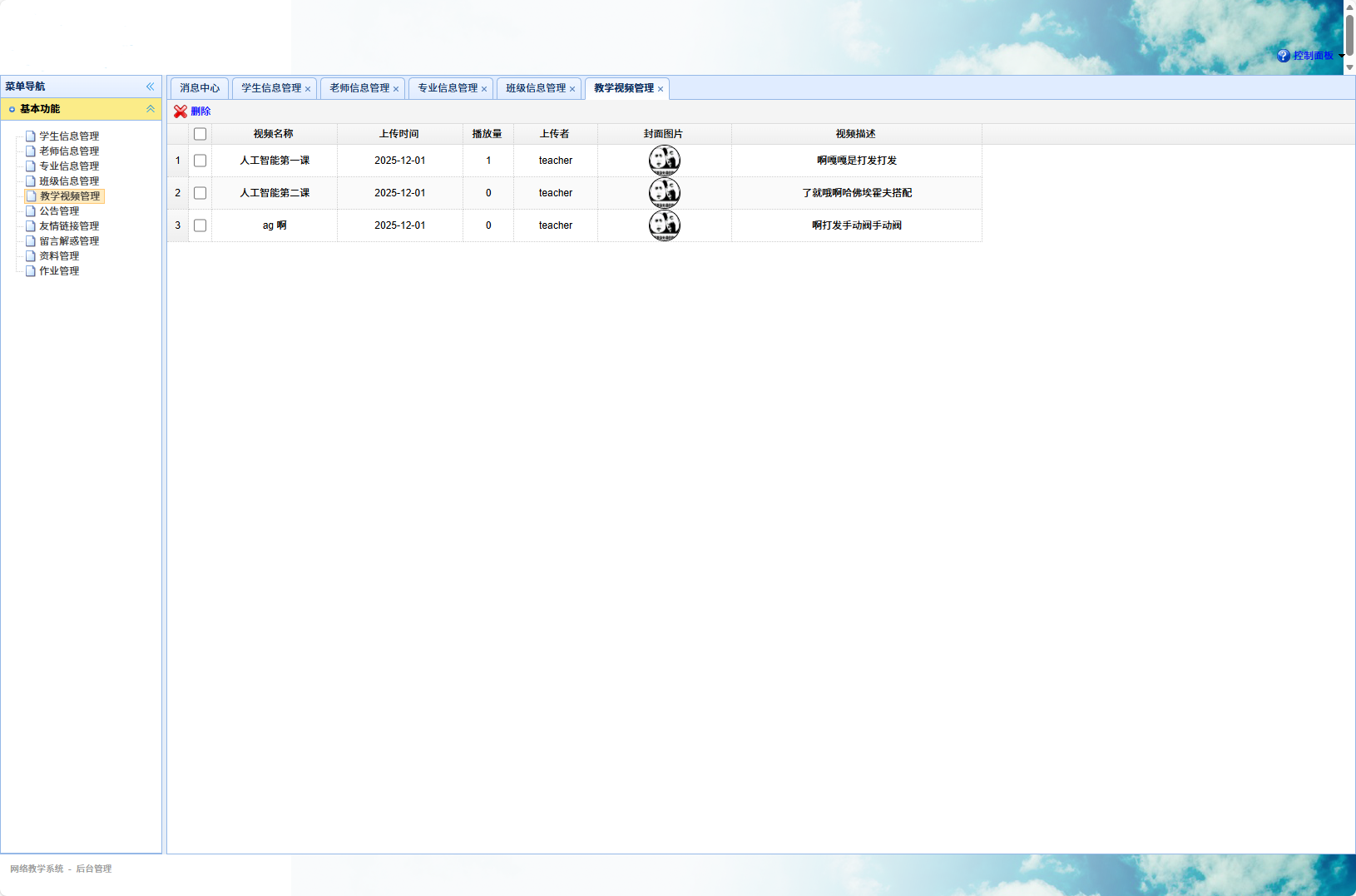Close the 学生信息管理 tab
The height and width of the screenshot is (896, 1356).
pyautogui.click(x=308, y=89)
